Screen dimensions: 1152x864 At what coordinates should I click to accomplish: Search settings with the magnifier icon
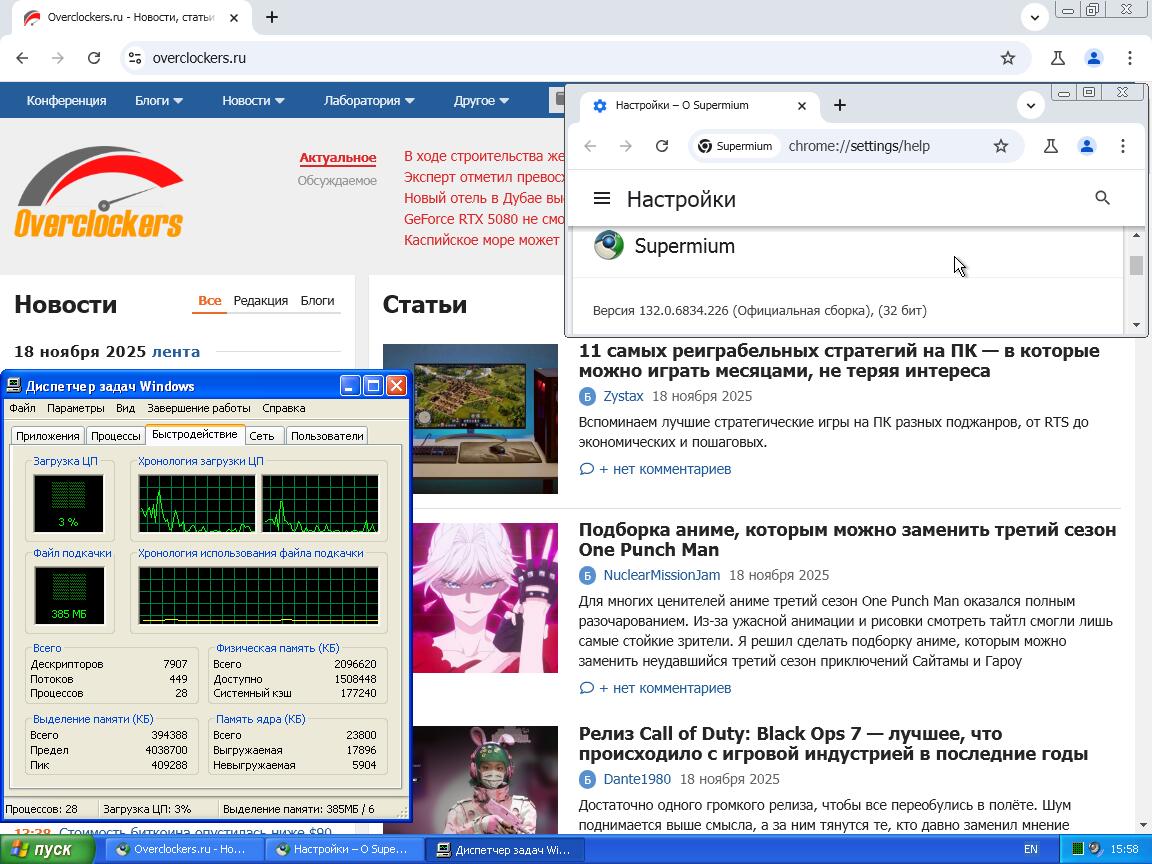1102,198
